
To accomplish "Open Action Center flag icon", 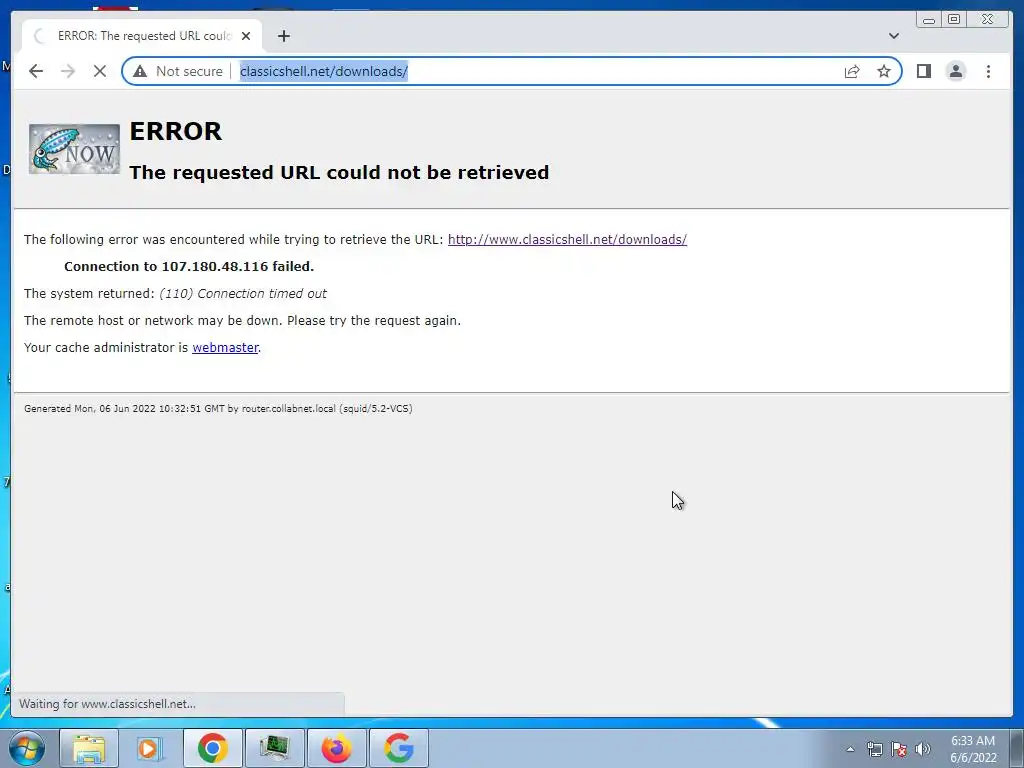I will (x=899, y=749).
